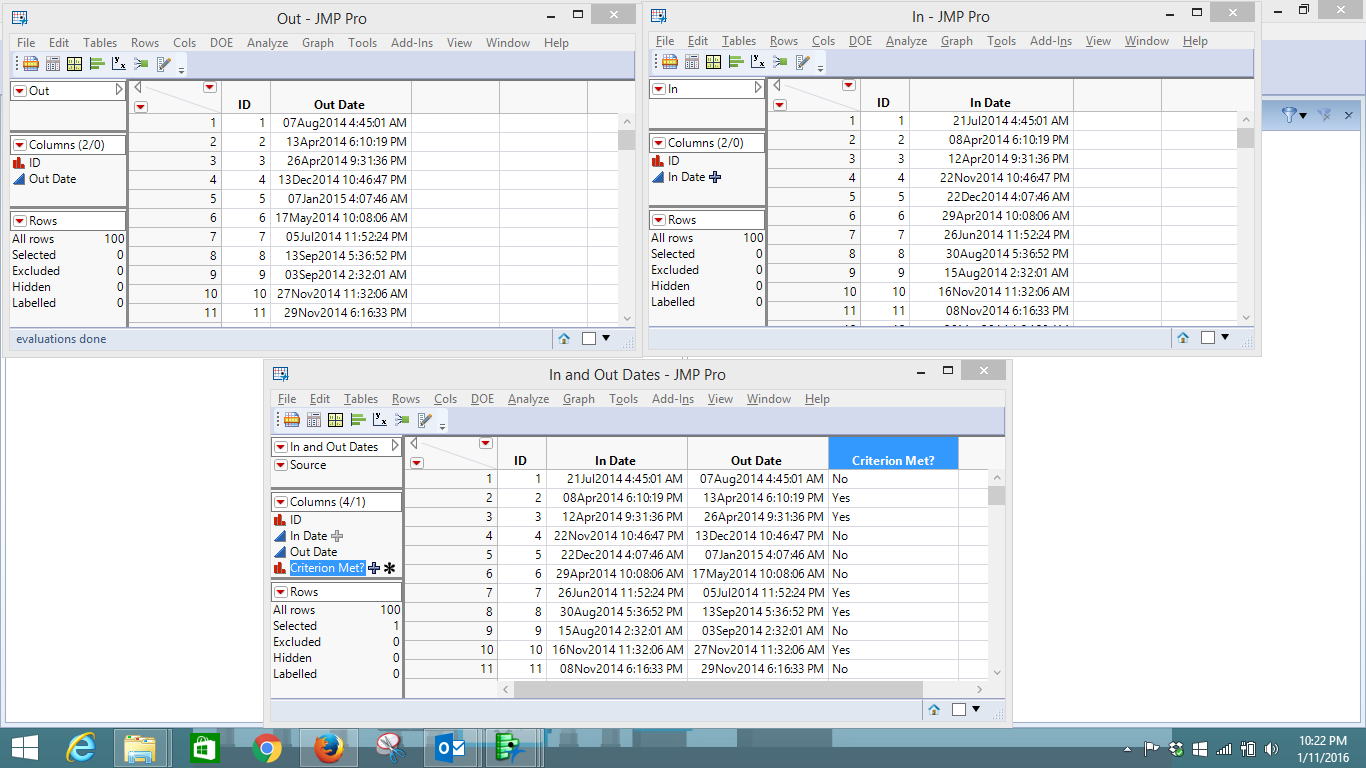The width and height of the screenshot is (1366, 768).
Task: Click the Distribution icon in In window toolbar
Action: [735, 62]
